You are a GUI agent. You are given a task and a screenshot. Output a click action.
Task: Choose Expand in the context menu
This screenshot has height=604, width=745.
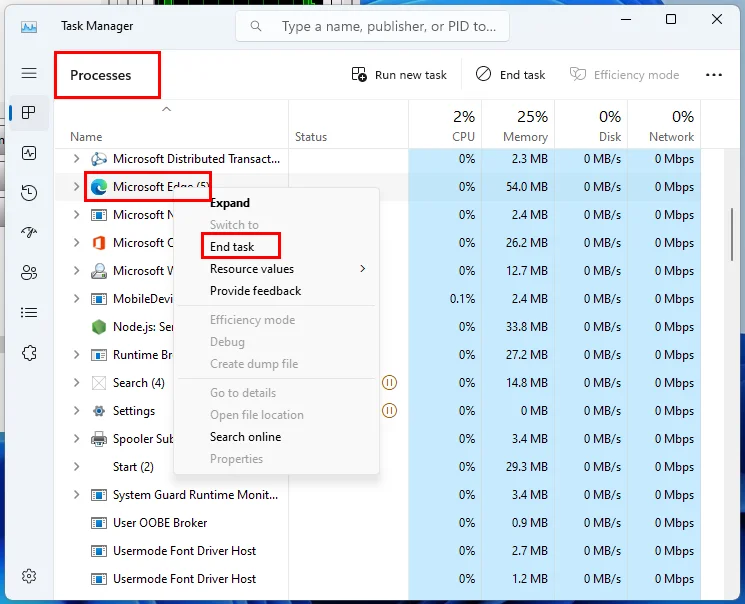tap(277, 203)
